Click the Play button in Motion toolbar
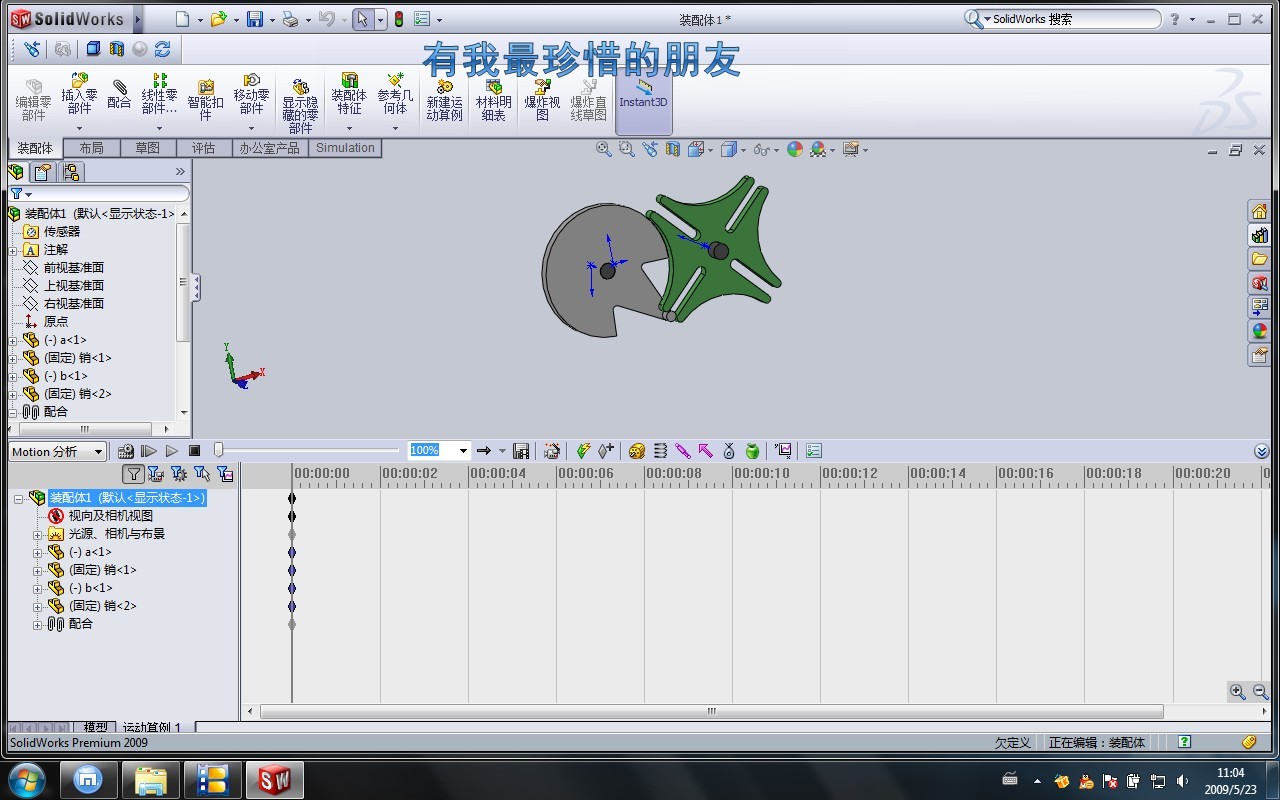1280x800 pixels. point(172,451)
